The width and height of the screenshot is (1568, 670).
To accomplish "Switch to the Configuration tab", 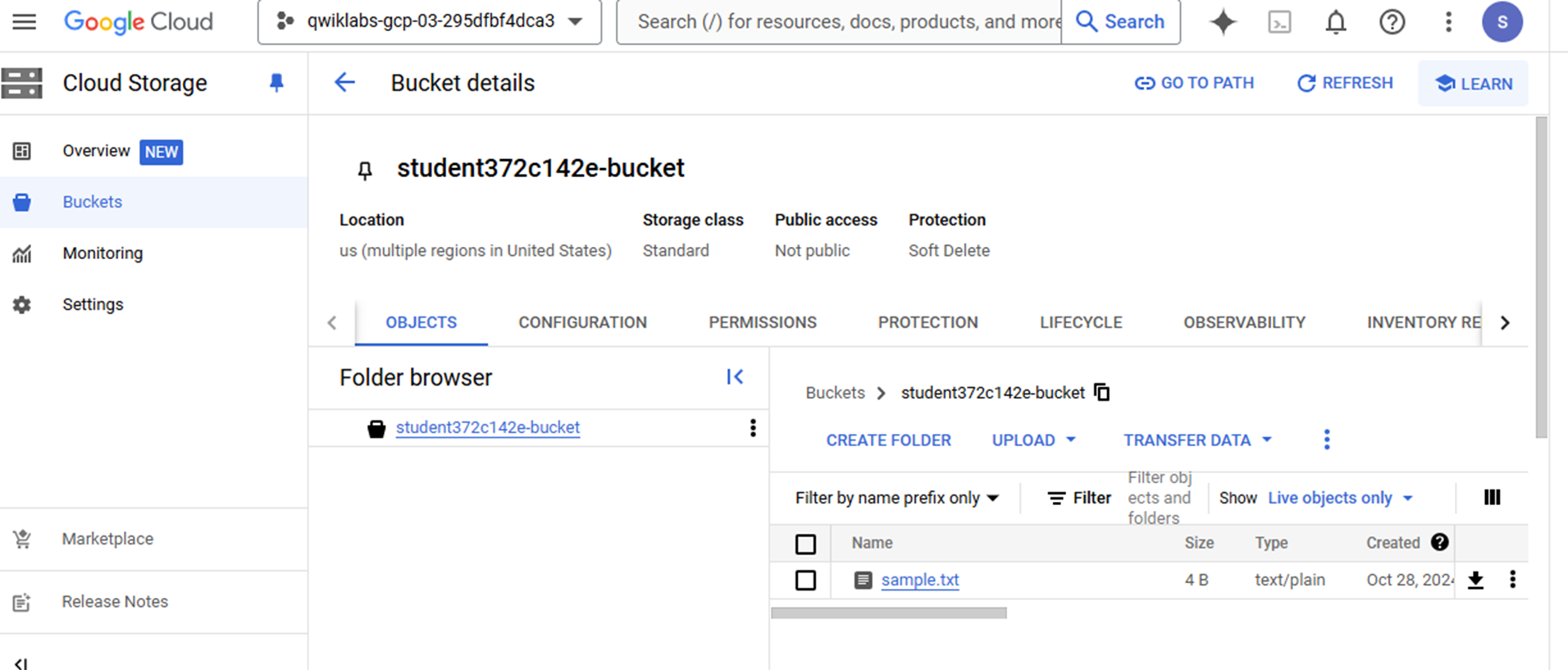I will (582, 322).
